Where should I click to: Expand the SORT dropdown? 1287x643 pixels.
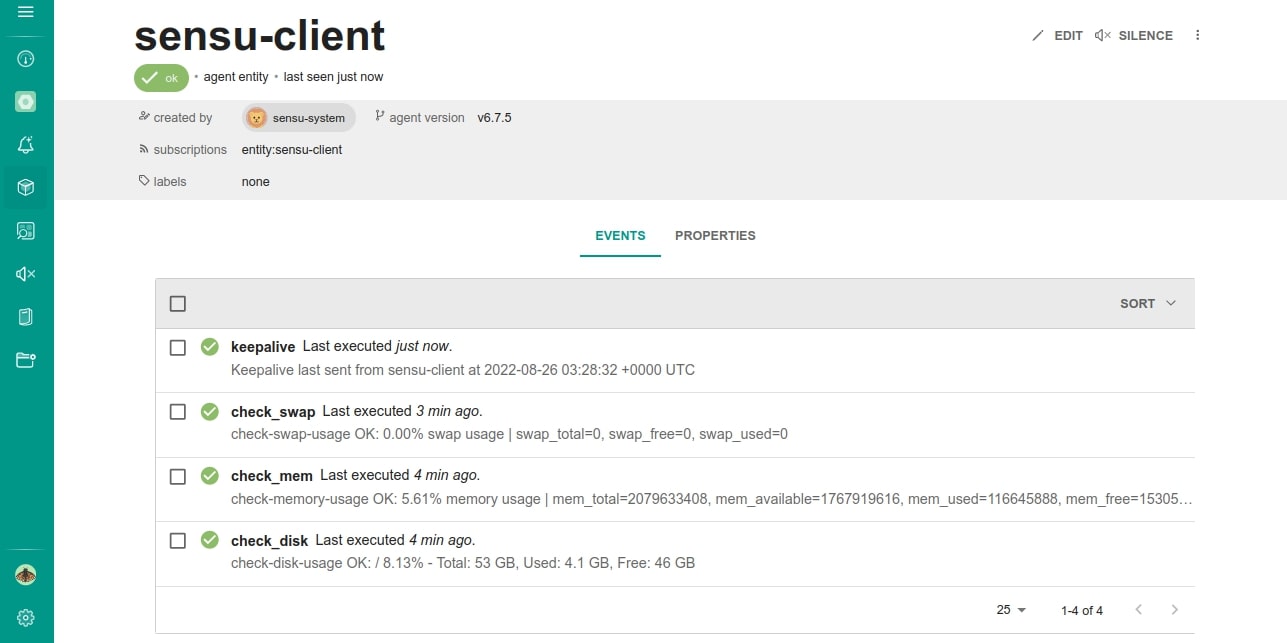tap(1148, 303)
